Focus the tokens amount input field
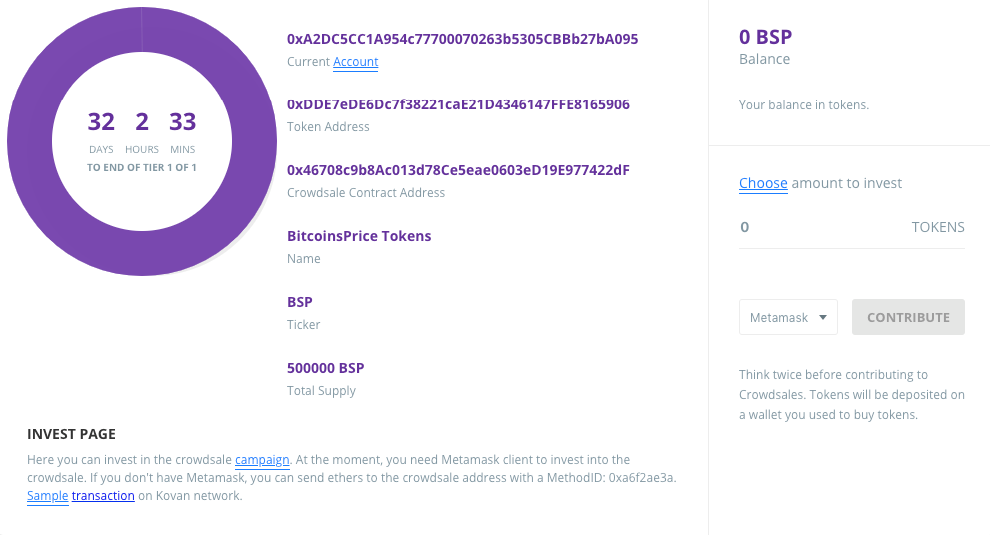This screenshot has width=990, height=535. (821, 227)
